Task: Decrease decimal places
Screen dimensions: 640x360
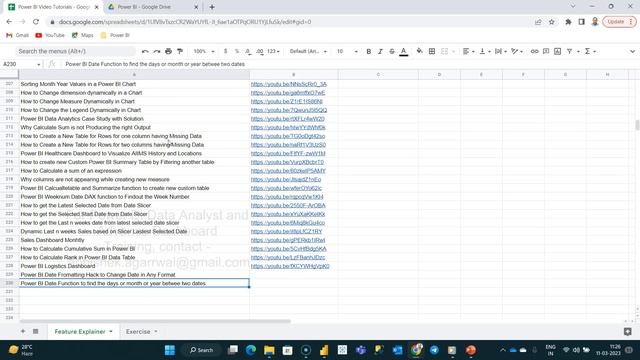Action: pos(248,51)
